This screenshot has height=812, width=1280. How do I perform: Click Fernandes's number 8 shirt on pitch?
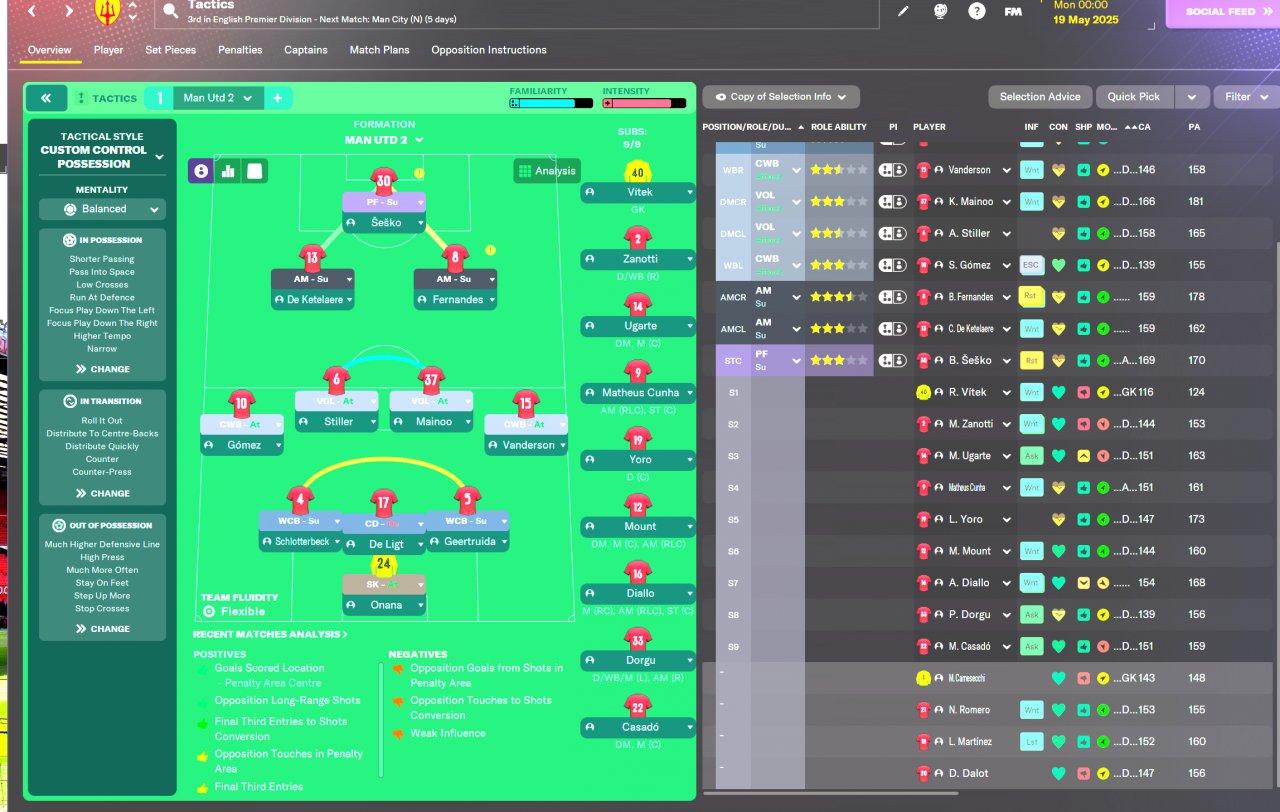[455, 258]
